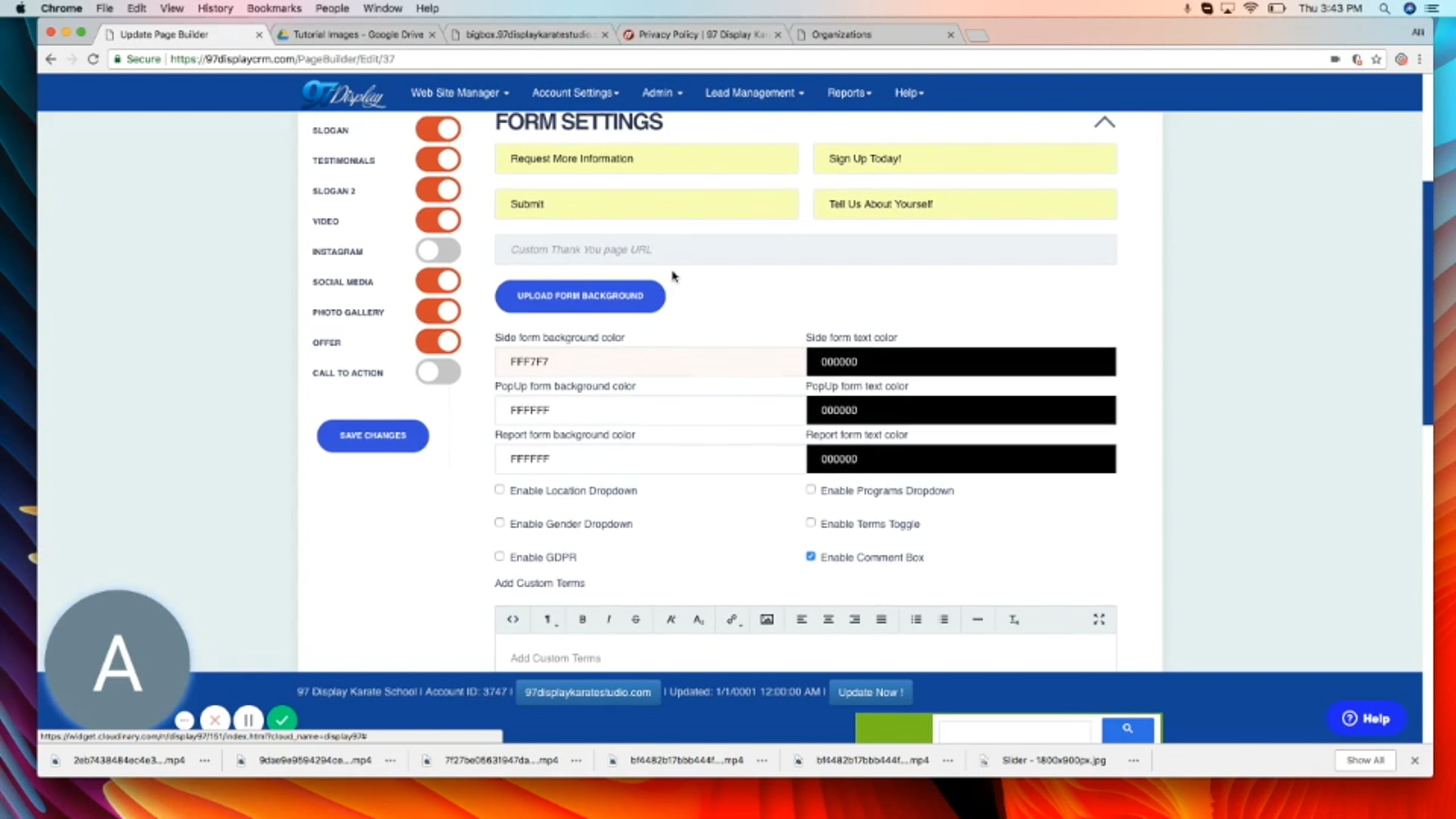Open the Lead Management dropdown menu
This screenshot has width=1456, height=819.
point(754,93)
